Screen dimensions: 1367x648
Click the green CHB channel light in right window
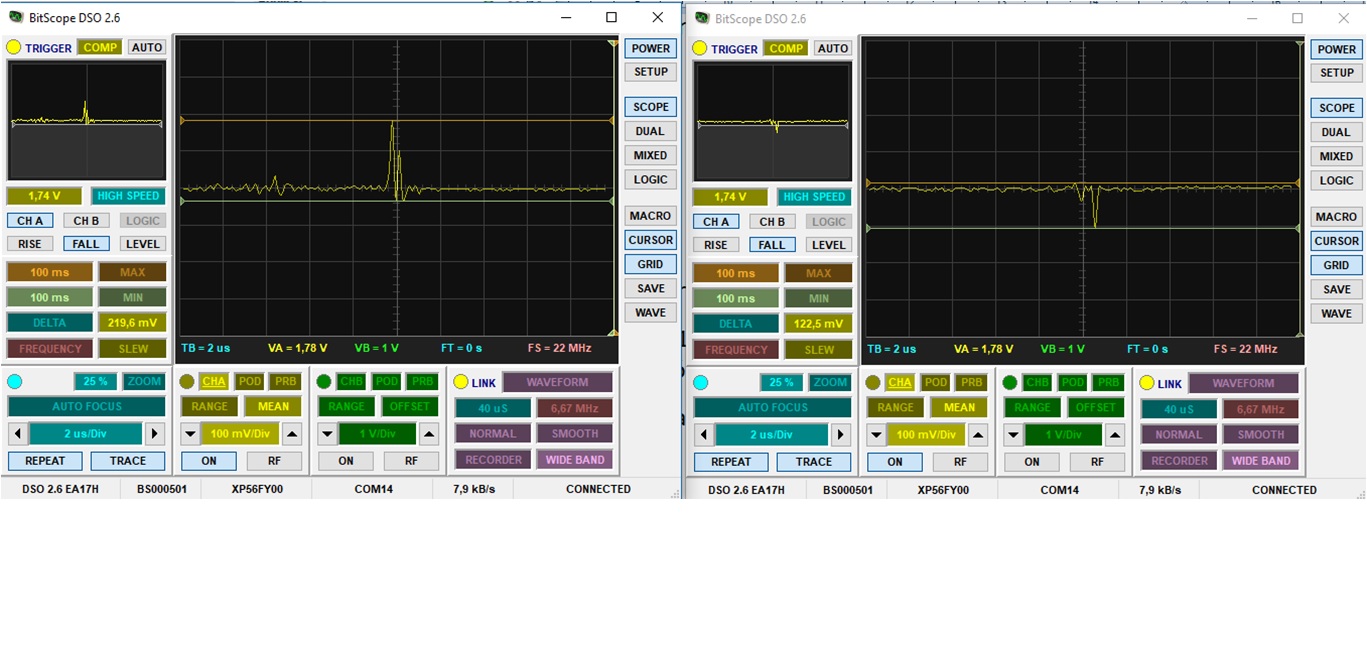1010,383
